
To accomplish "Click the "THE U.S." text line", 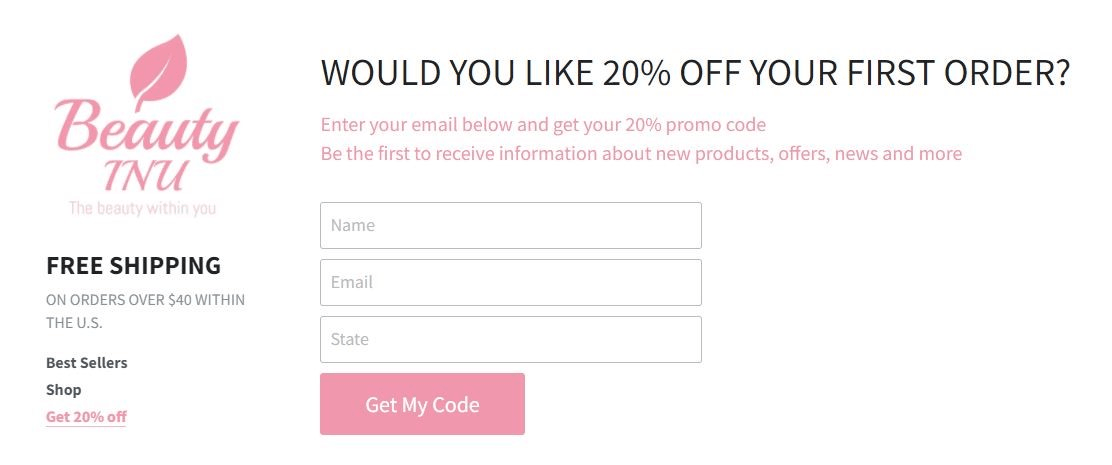I will pos(74,323).
